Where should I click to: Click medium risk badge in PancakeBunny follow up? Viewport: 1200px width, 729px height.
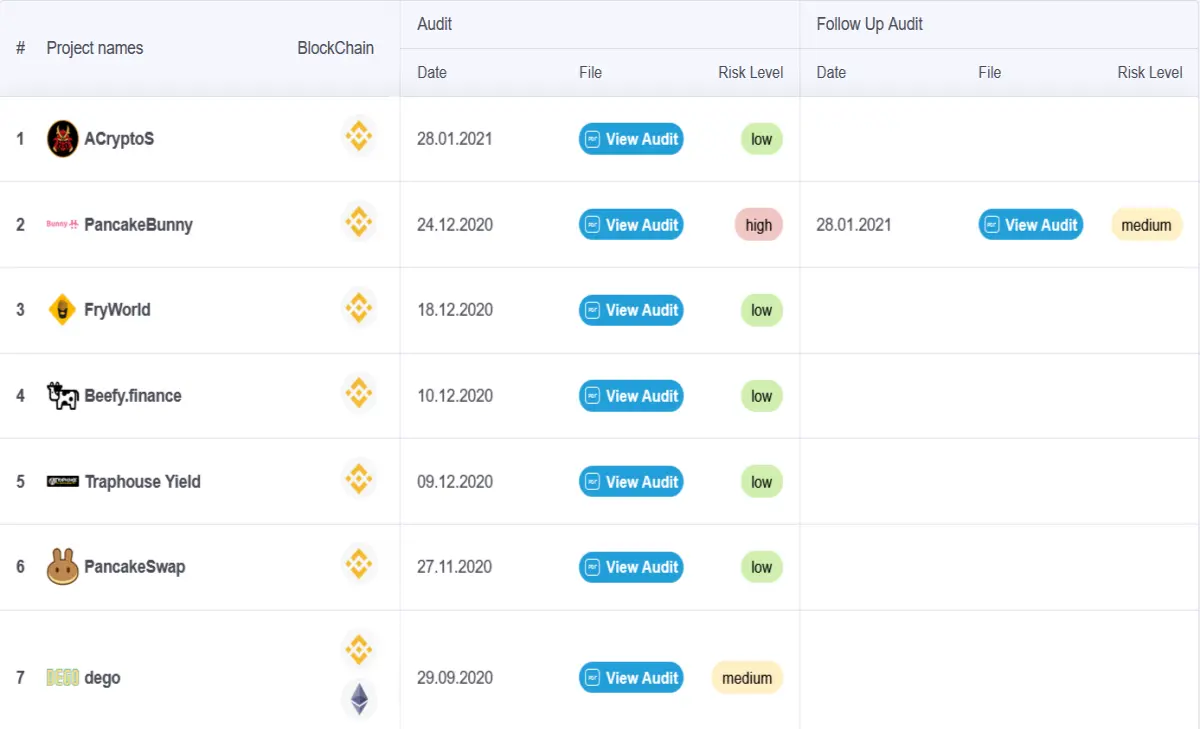(1146, 225)
